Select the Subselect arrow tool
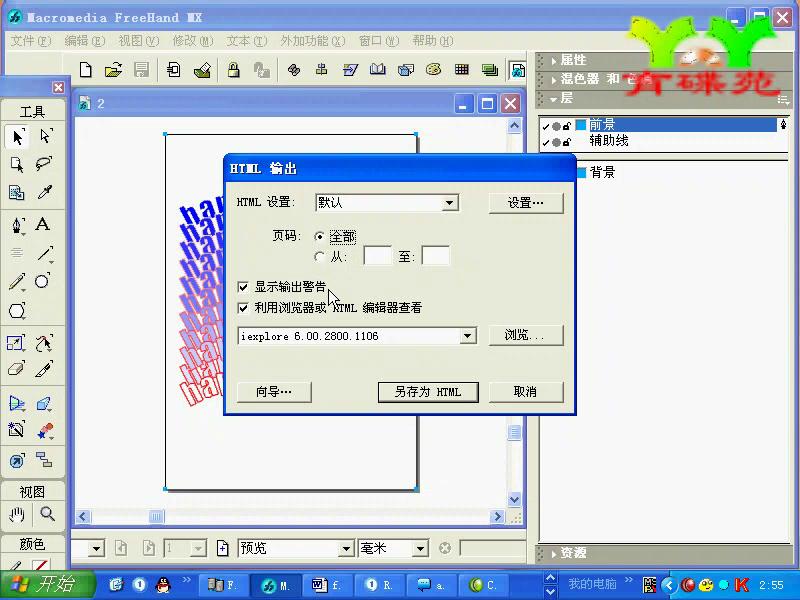Screen dimensions: 800x600 (45, 136)
